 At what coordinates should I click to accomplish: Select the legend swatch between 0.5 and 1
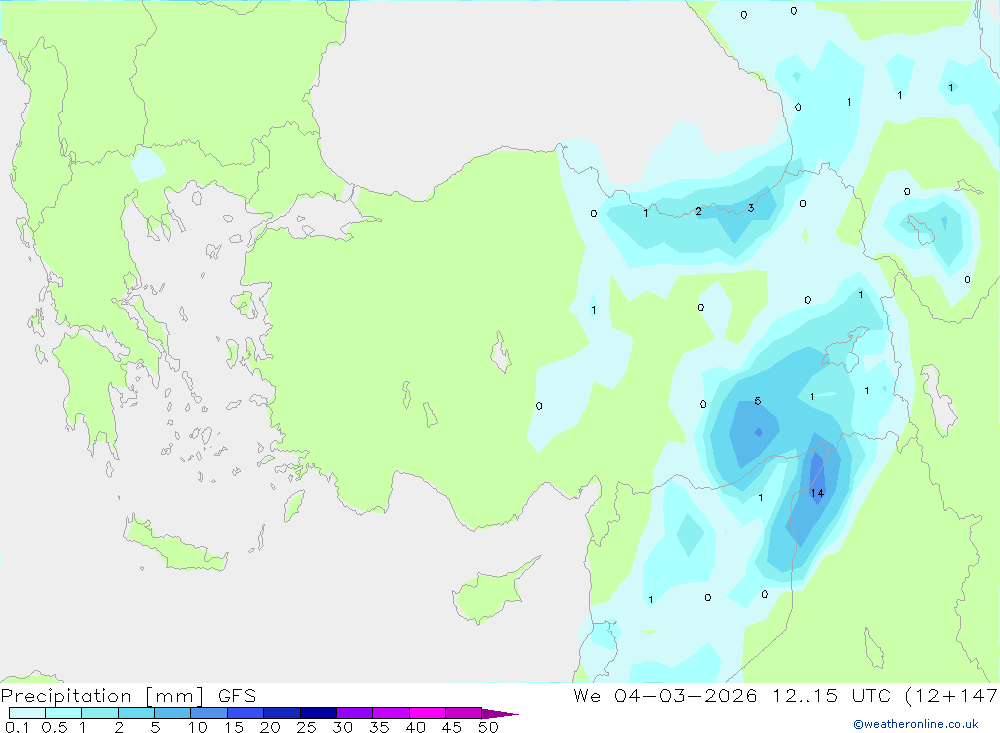64,713
